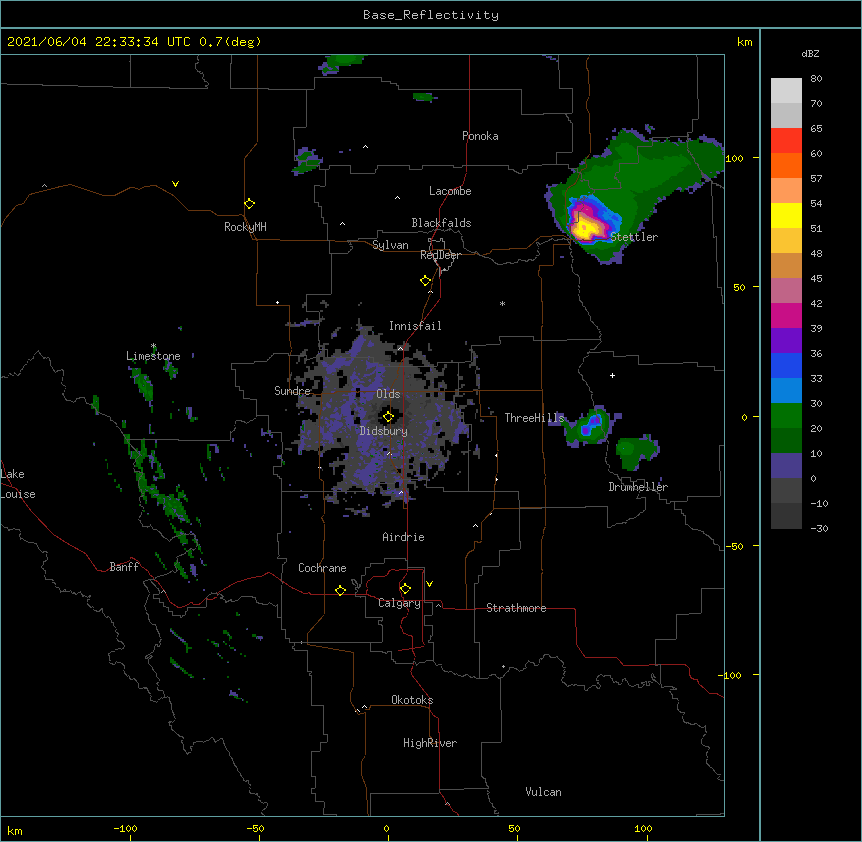Viewport: 862px width, 842px height.
Task: Click the yellow marker above RockyMH
Action: [x=250, y=203]
